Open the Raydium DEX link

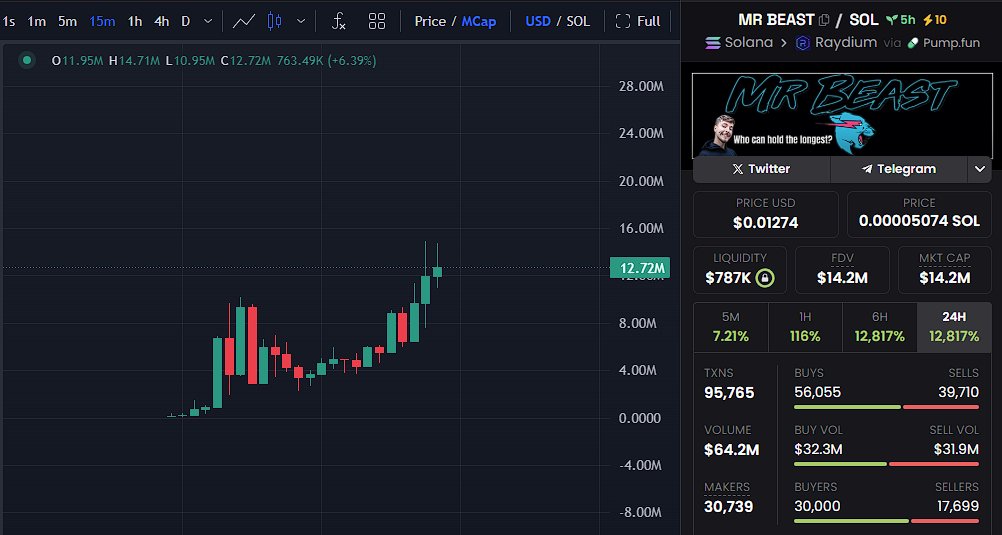tap(836, 43)
